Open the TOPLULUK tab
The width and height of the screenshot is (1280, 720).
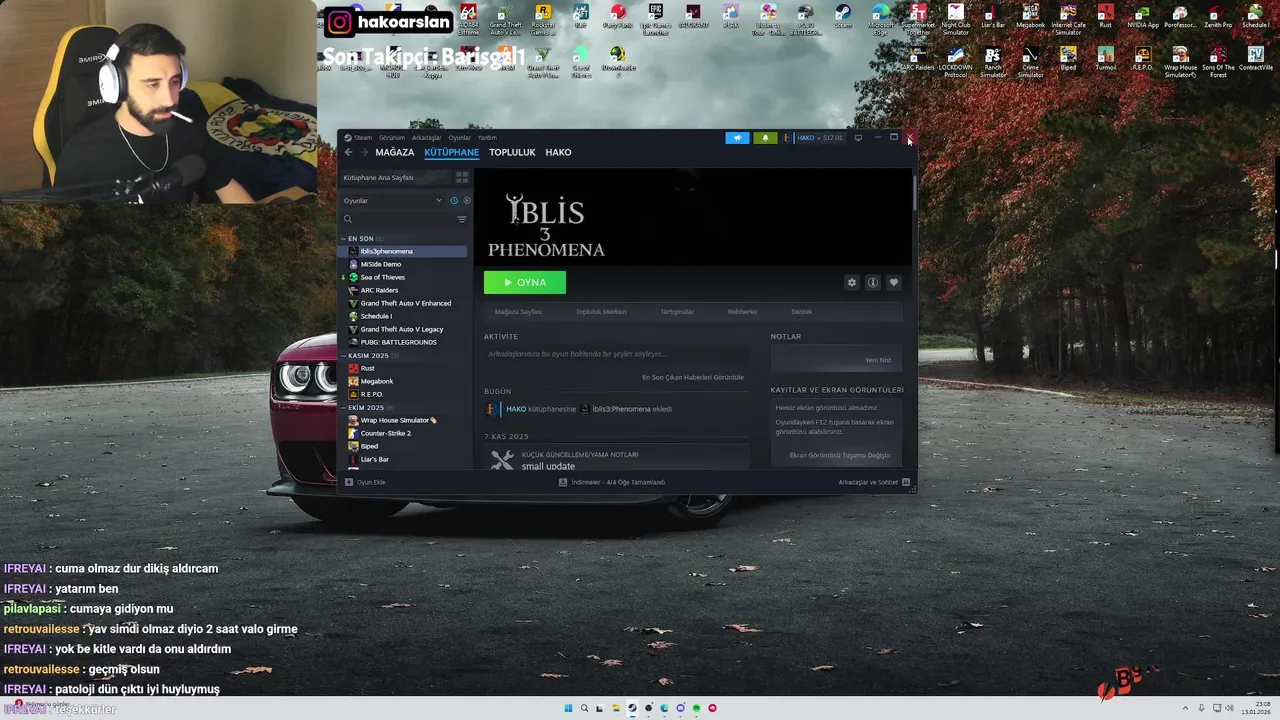click(512, 152)
